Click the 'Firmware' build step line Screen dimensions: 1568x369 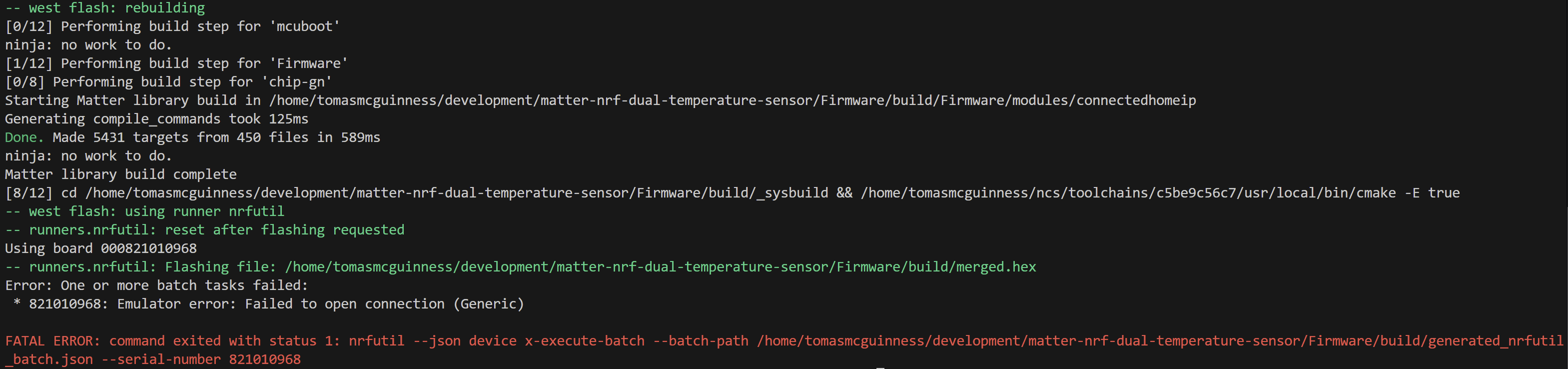[x=176, y=63]
